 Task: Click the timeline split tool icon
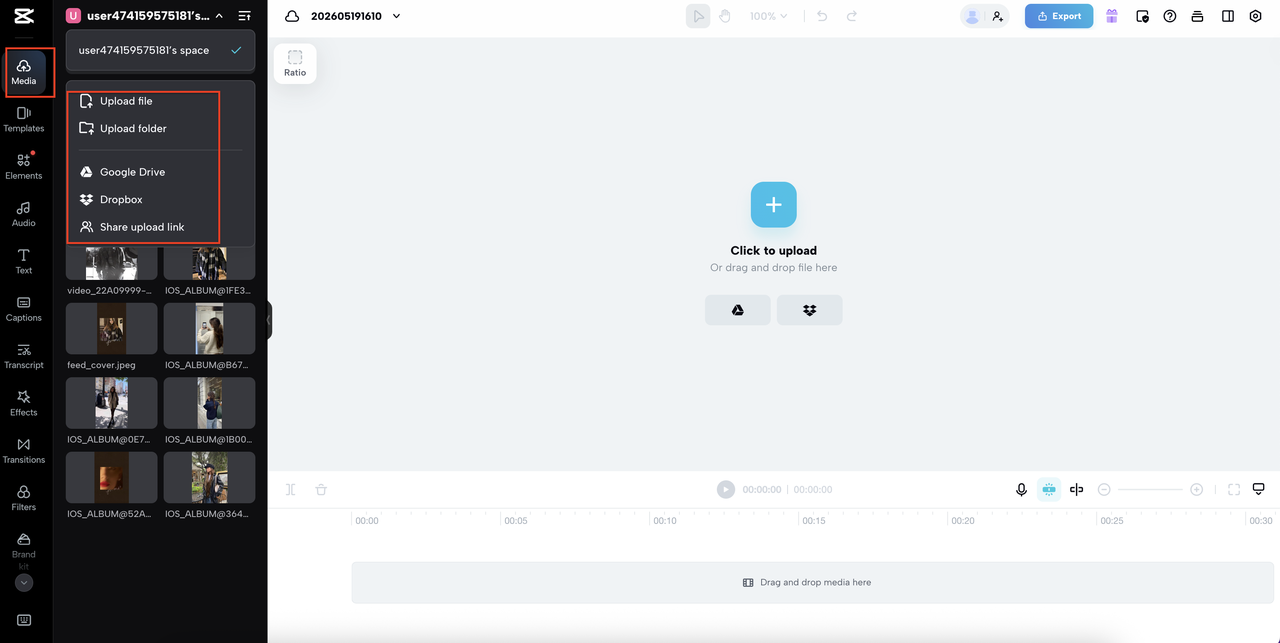(x=291, y=490)
